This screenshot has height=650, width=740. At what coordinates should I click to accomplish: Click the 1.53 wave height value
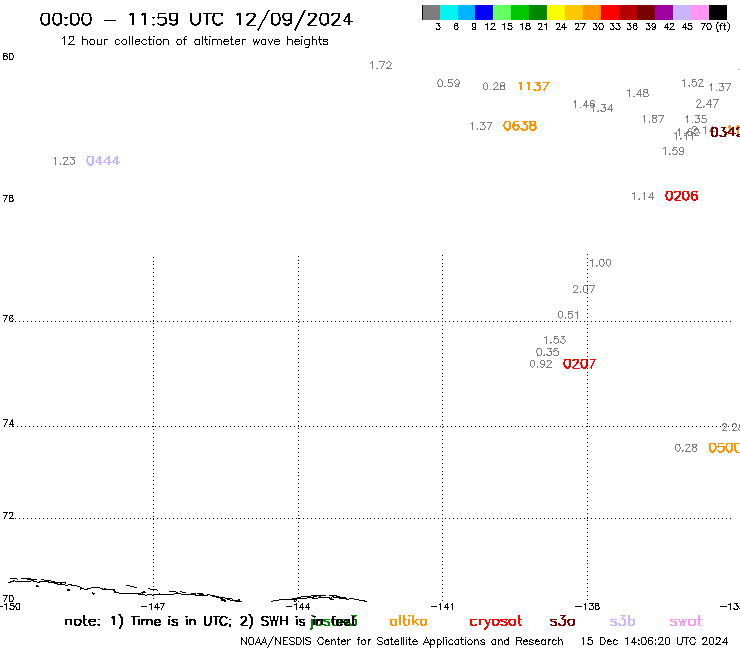pos(555,340)
